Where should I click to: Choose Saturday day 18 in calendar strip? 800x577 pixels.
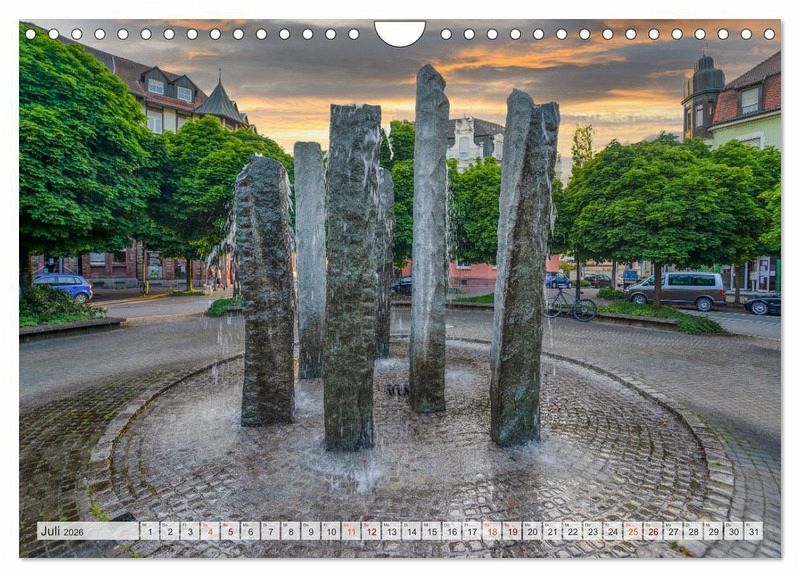492,531
